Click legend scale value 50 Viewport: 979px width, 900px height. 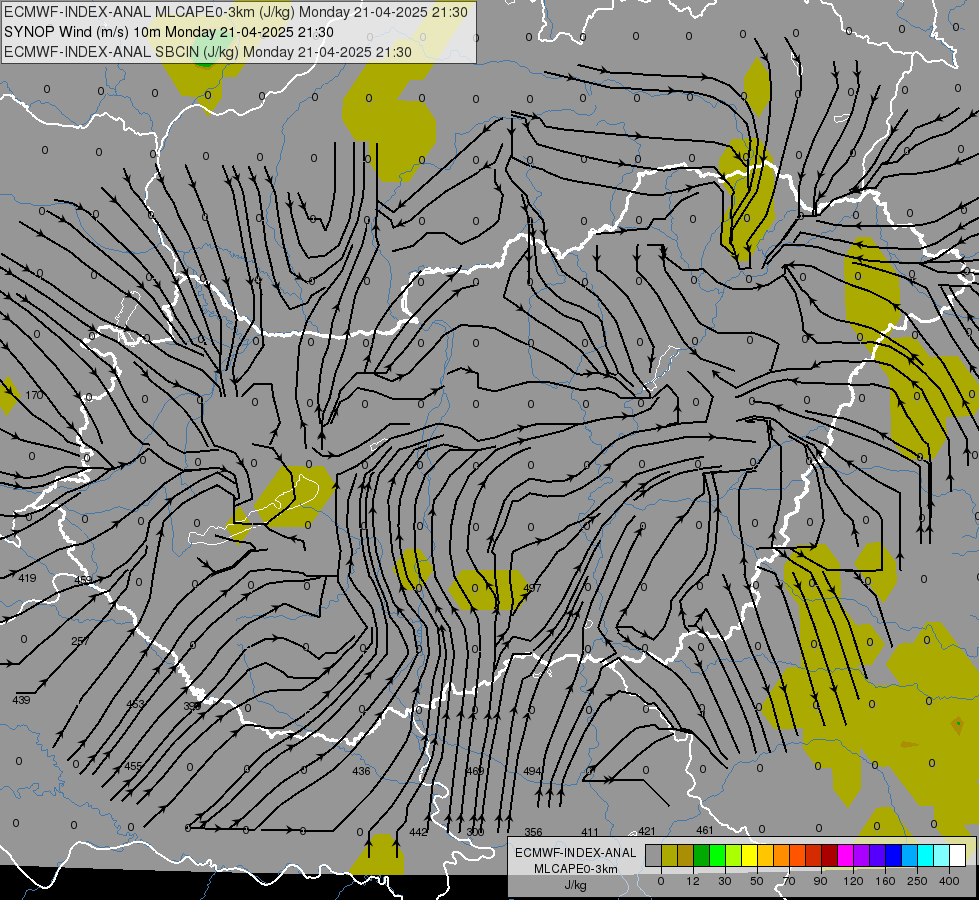pyautogui.click(x=757, y=881)
